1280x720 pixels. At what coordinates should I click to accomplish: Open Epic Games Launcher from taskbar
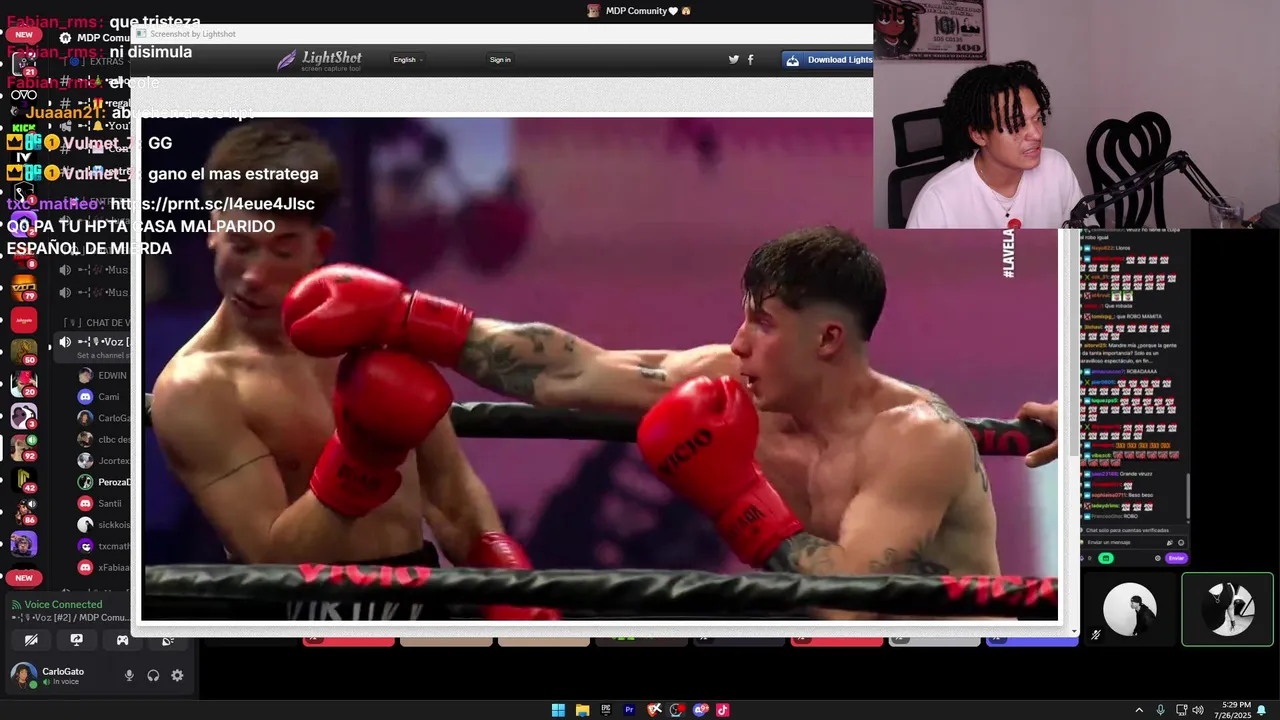click(606, 710)
